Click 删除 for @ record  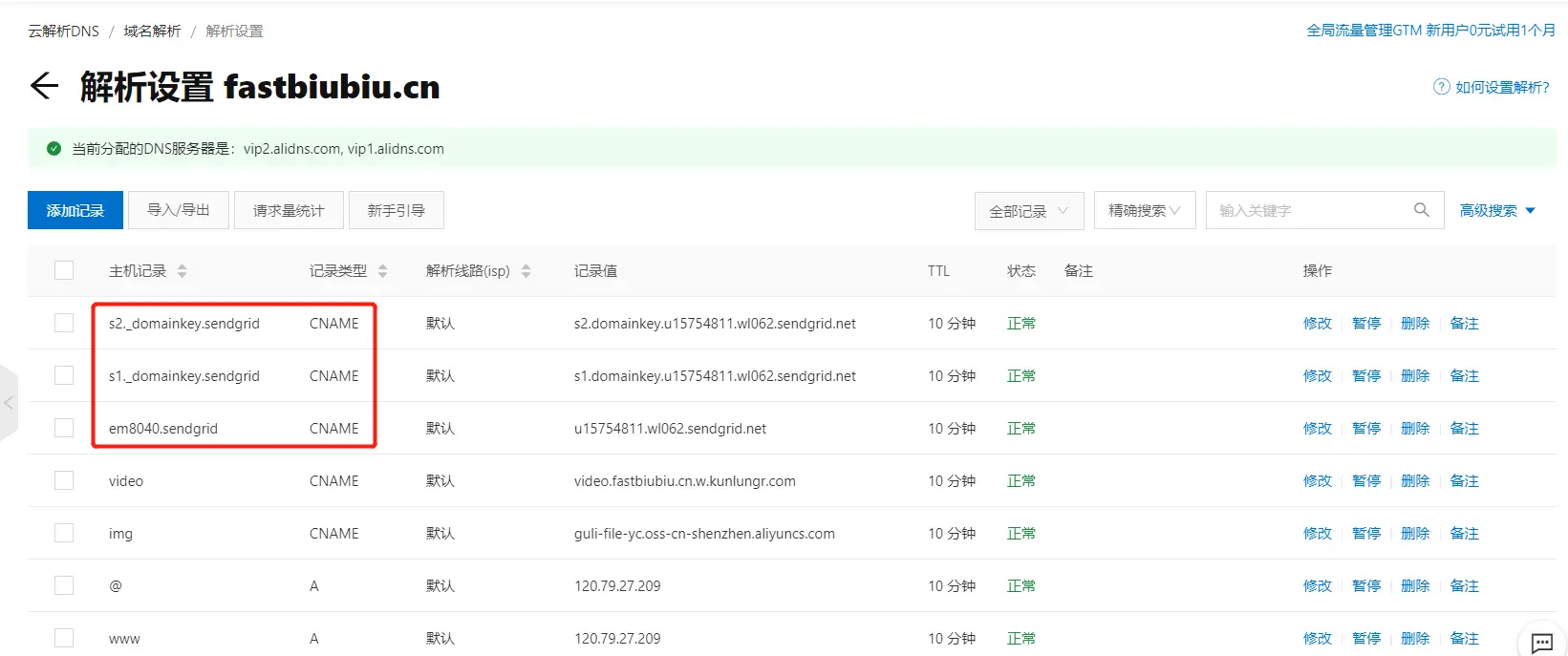(x=1415, y=586)
